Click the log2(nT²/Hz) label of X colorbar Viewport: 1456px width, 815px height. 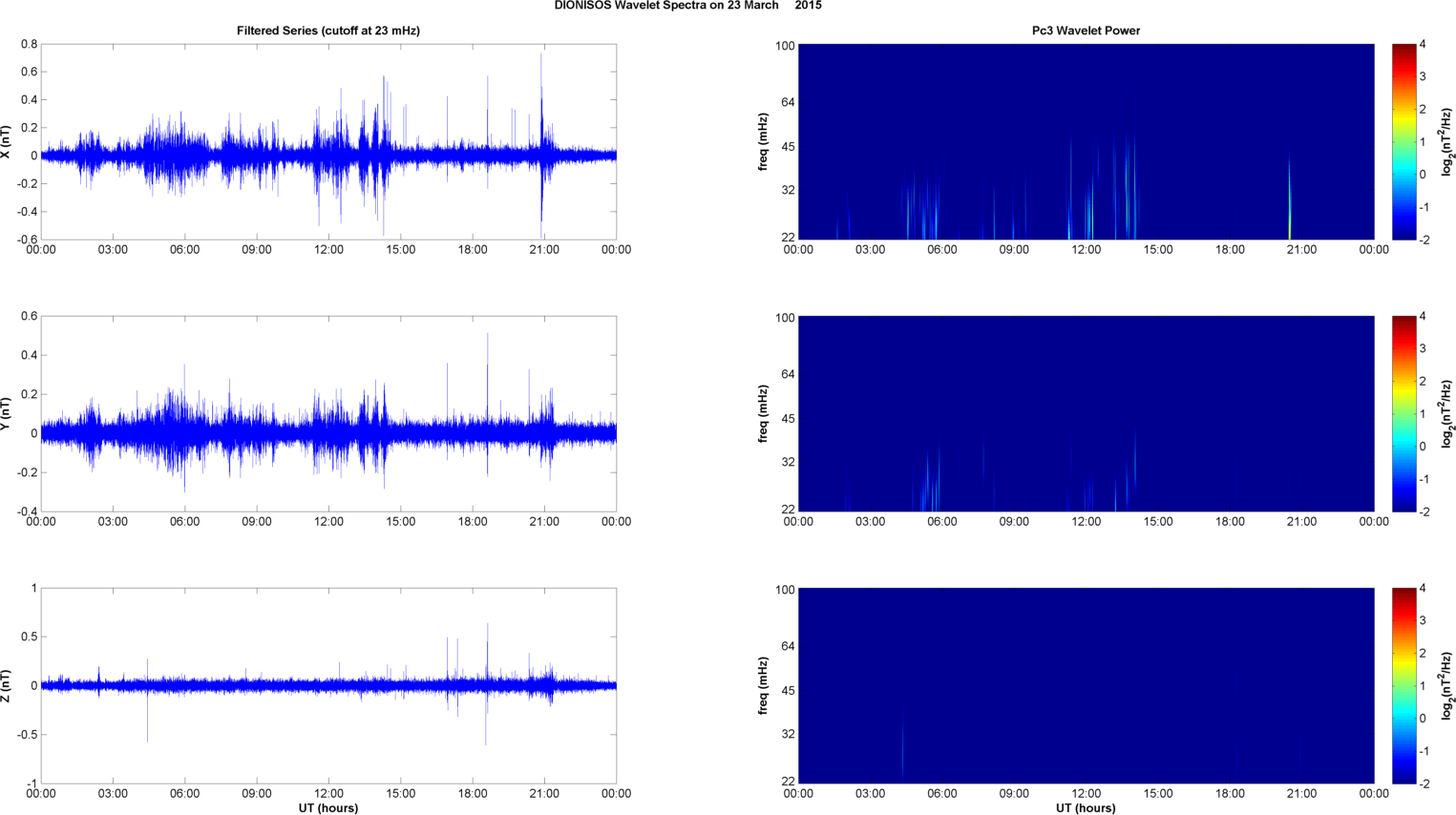(1447, 141)
